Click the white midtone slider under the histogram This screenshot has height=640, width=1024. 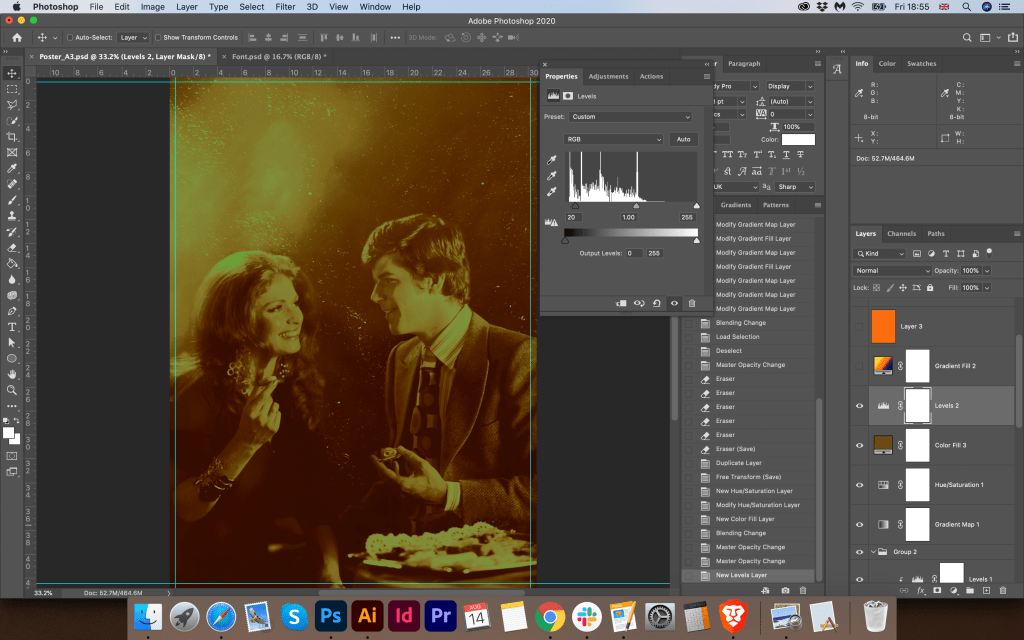[x=636, y=206]
